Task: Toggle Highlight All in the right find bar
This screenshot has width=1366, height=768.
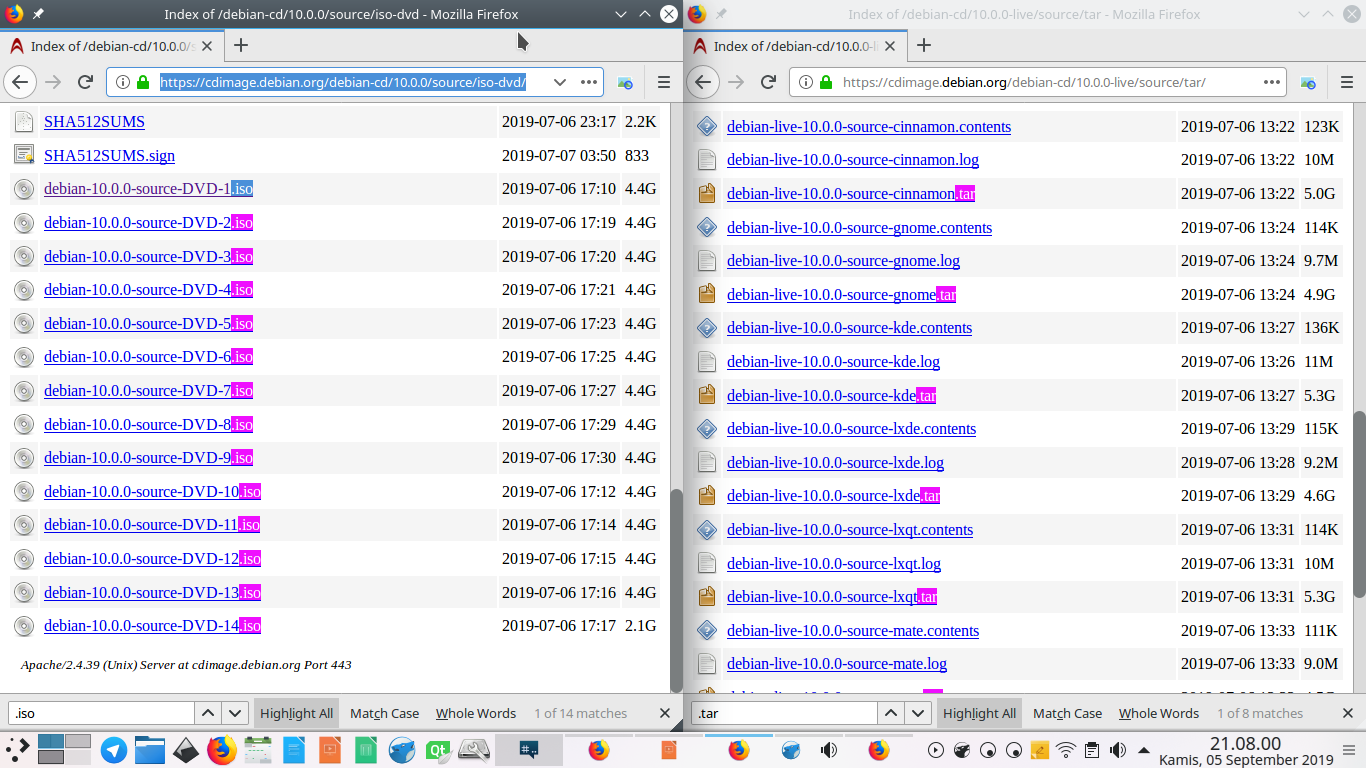Action: click(x=979, y=713)
